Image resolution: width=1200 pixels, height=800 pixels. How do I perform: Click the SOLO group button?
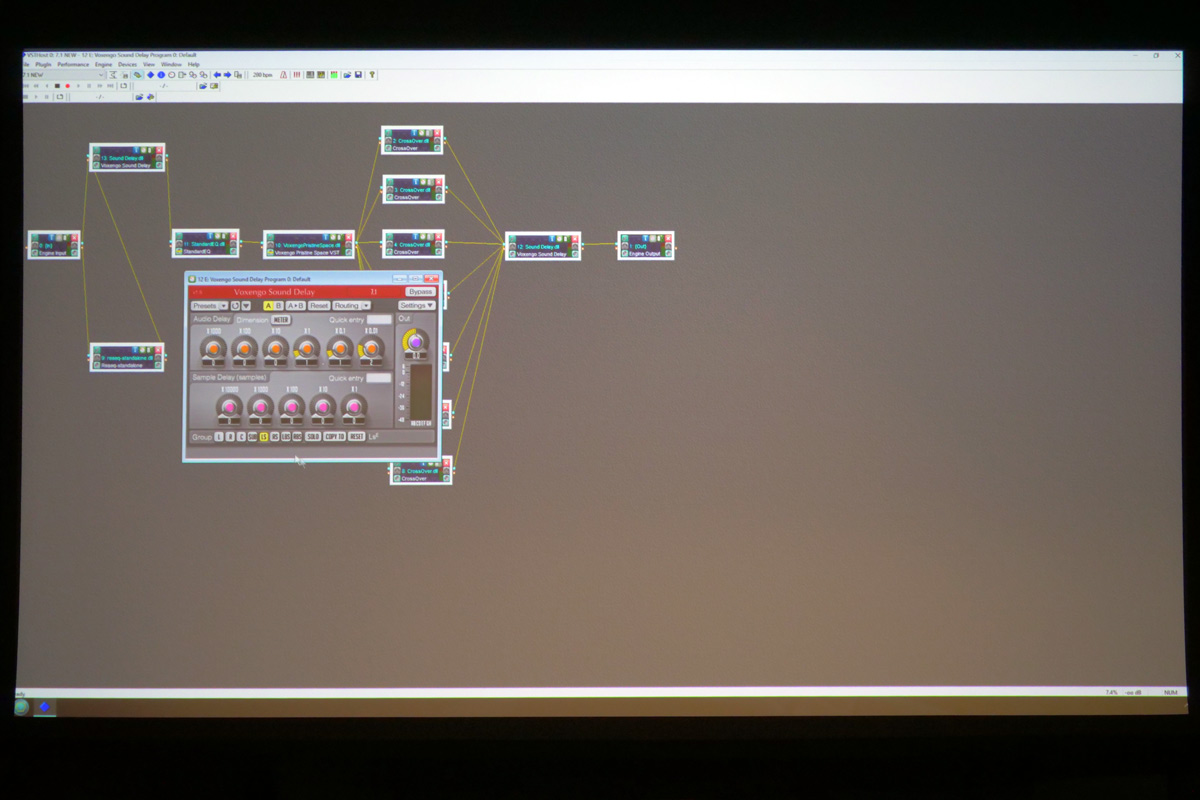coord(313,436)
